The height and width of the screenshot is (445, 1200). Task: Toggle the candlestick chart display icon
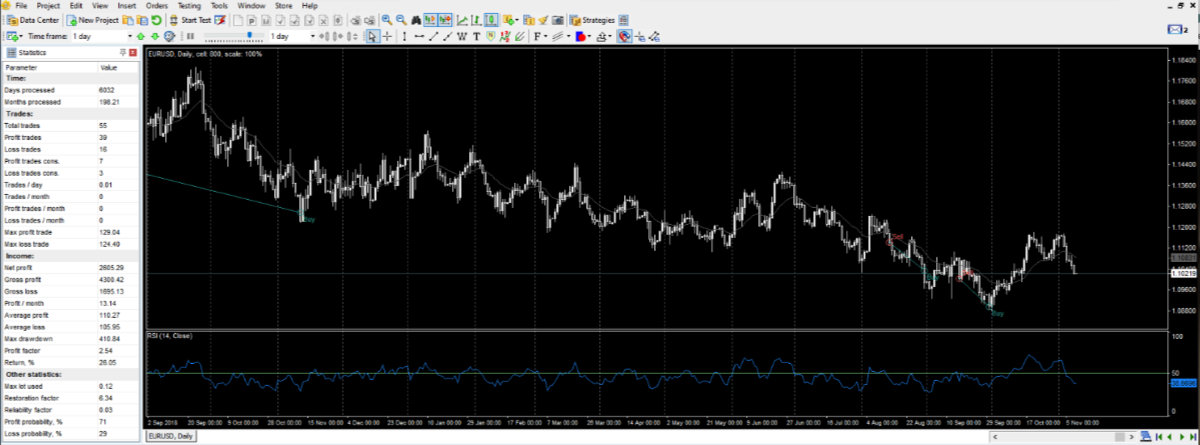pyautogui.click(x=491, y=20)
